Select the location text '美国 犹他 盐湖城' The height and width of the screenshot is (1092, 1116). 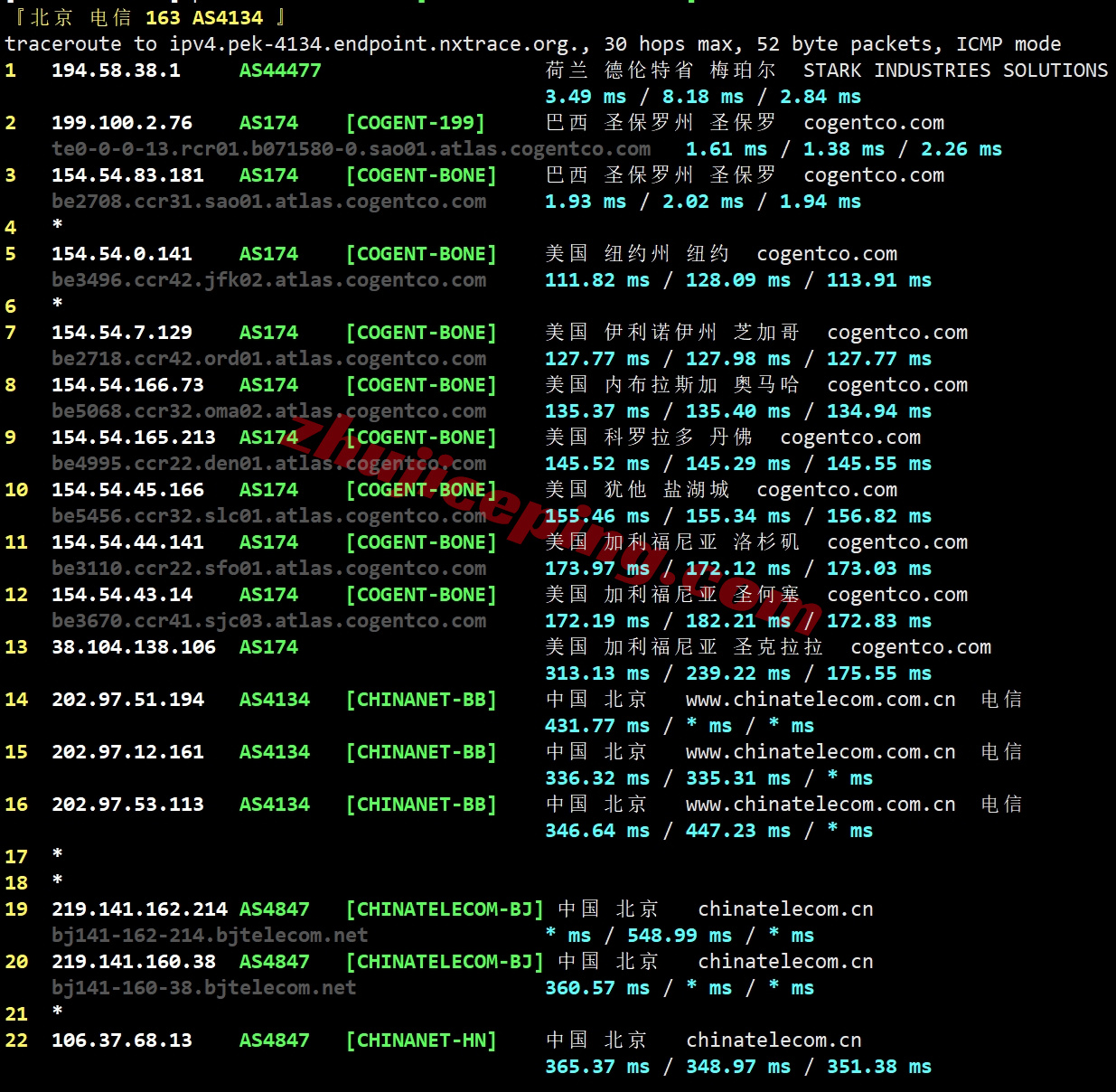[637, 489]
